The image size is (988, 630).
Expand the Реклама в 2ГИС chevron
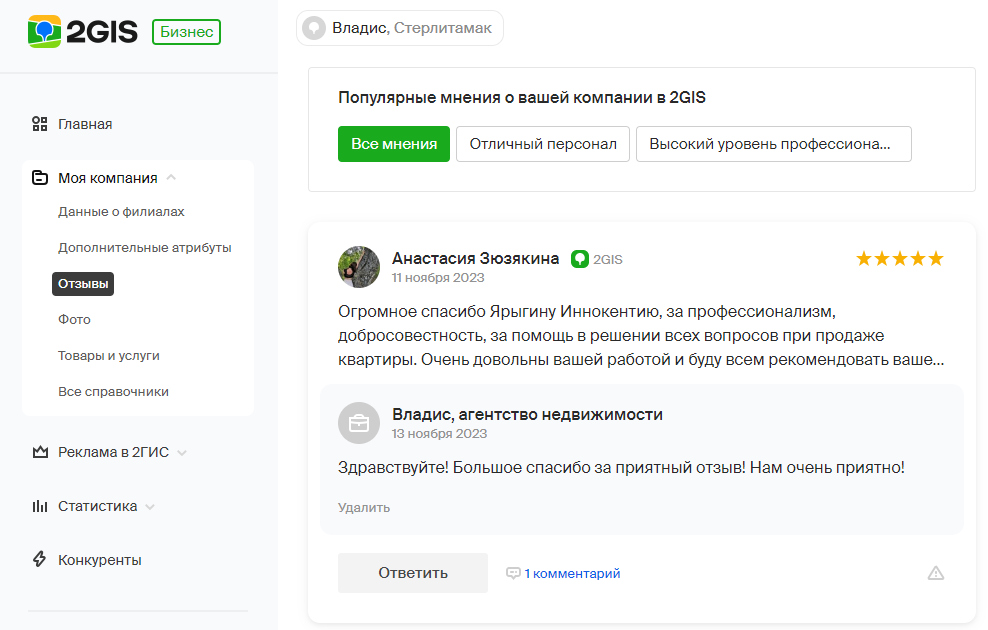(182, 452)
